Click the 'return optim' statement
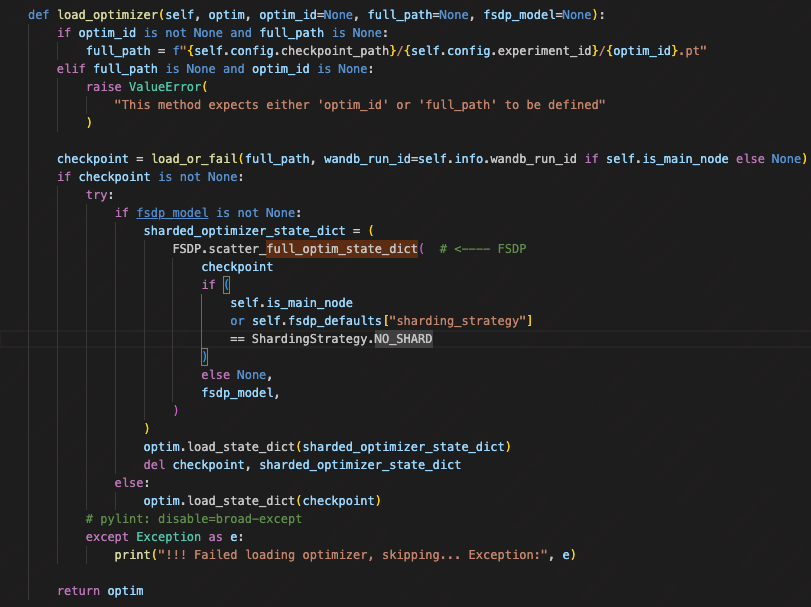811x607 pixels. (x=100, y=590)
